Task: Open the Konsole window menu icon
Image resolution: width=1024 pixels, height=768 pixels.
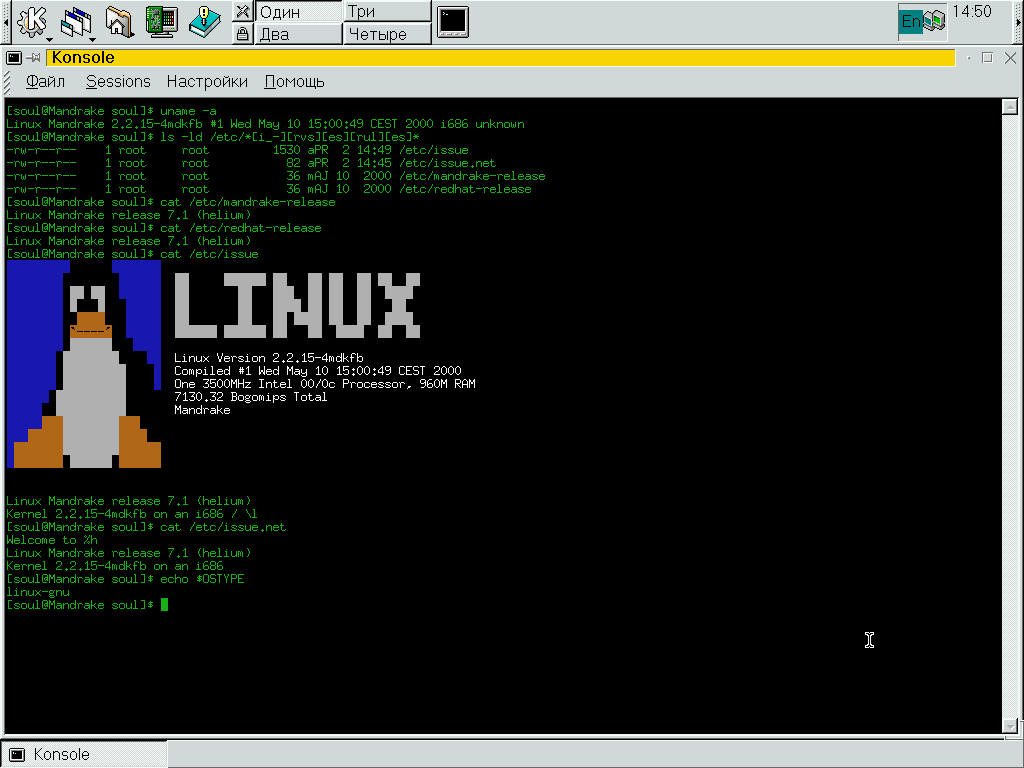Action: click(x=14, y=57)
